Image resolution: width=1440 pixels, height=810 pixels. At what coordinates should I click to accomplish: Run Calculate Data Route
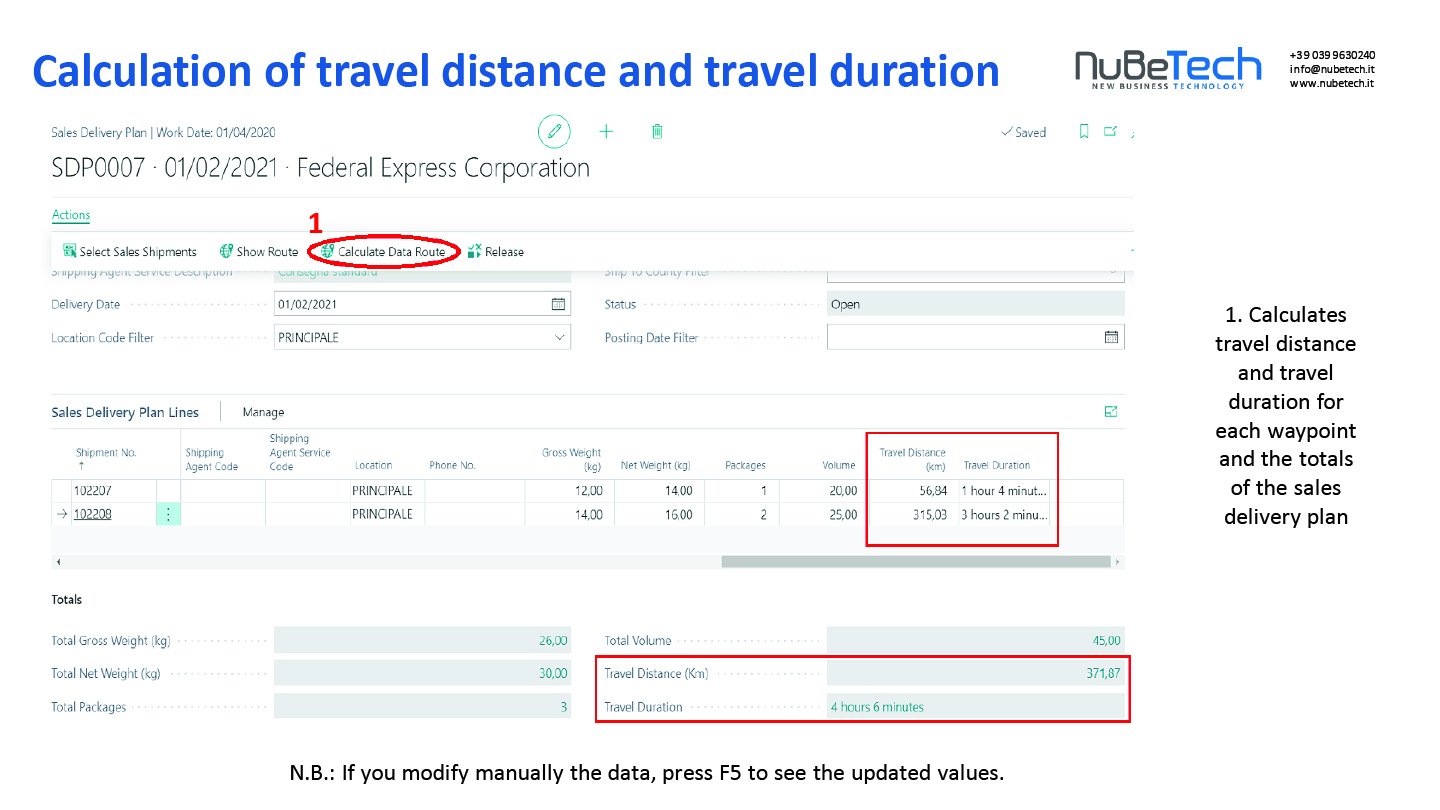tap(383, 252)
